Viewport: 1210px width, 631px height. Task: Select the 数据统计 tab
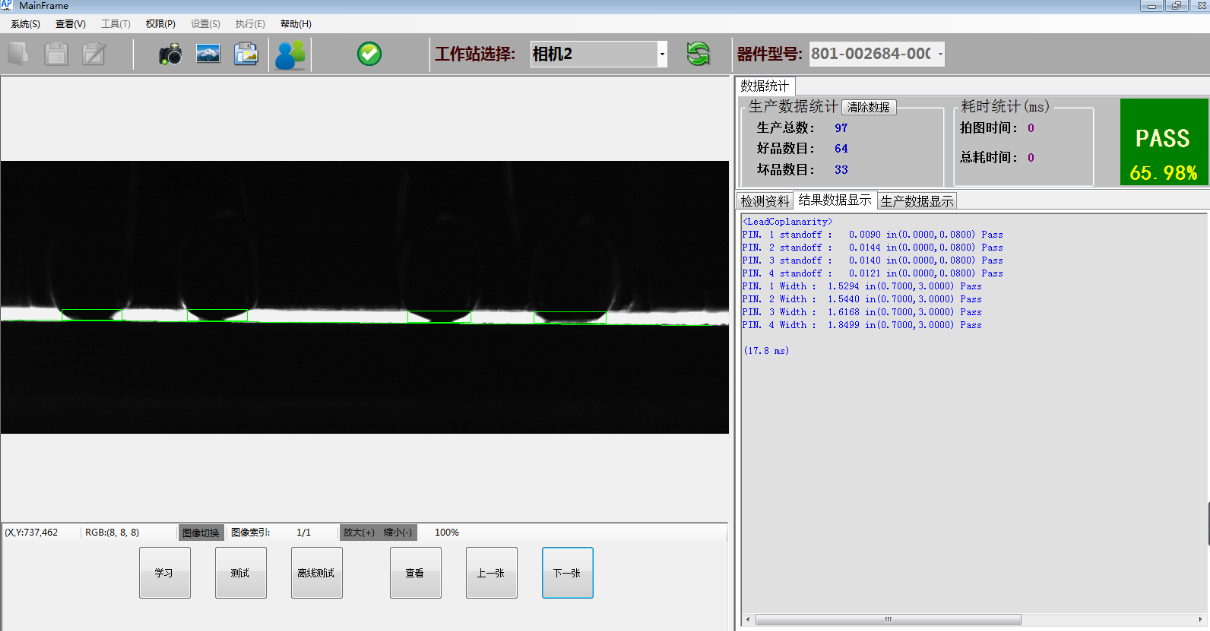pyautogui.click(x=765, y=86)
